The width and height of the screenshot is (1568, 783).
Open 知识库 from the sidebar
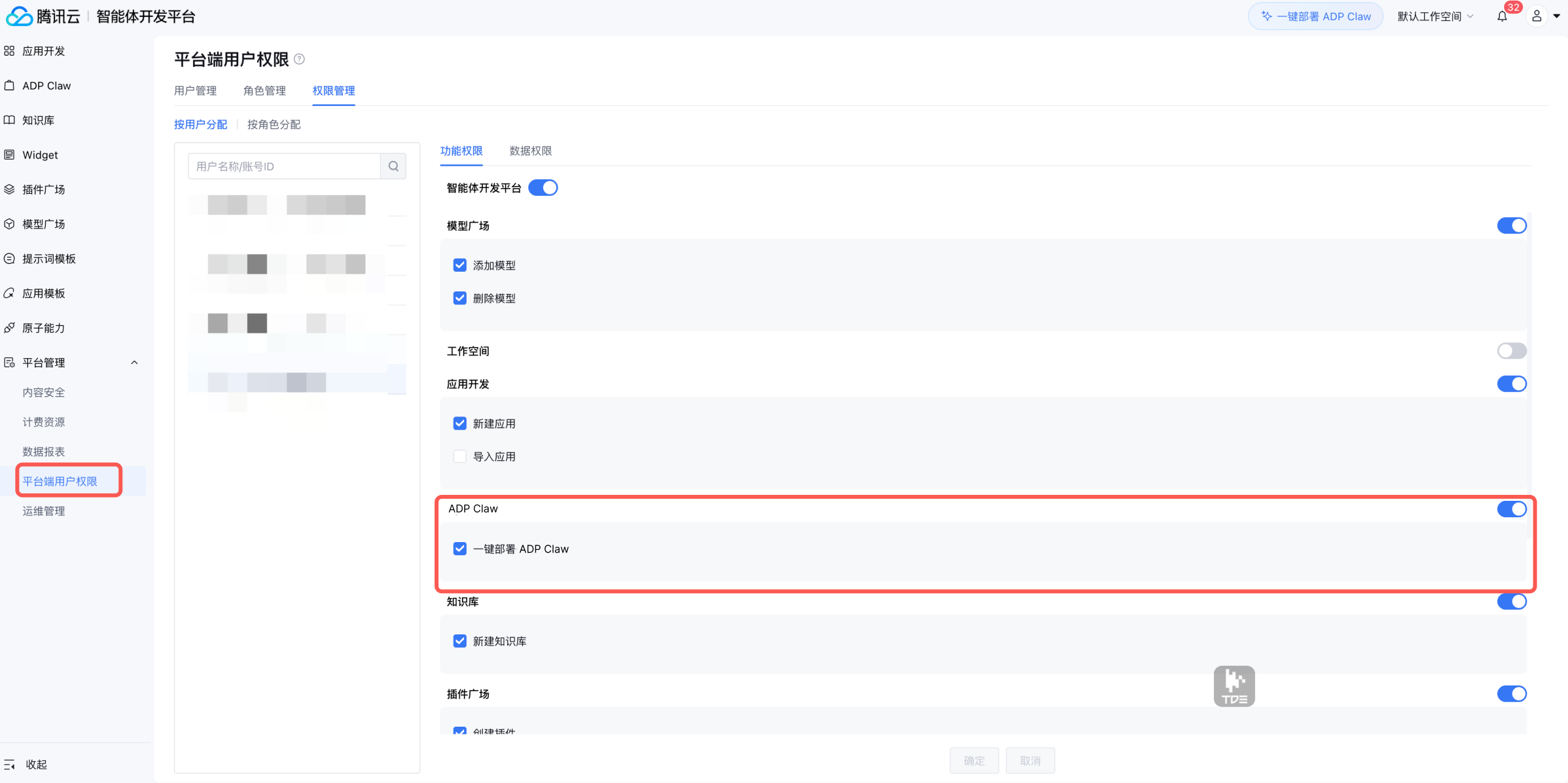(38, 120)
